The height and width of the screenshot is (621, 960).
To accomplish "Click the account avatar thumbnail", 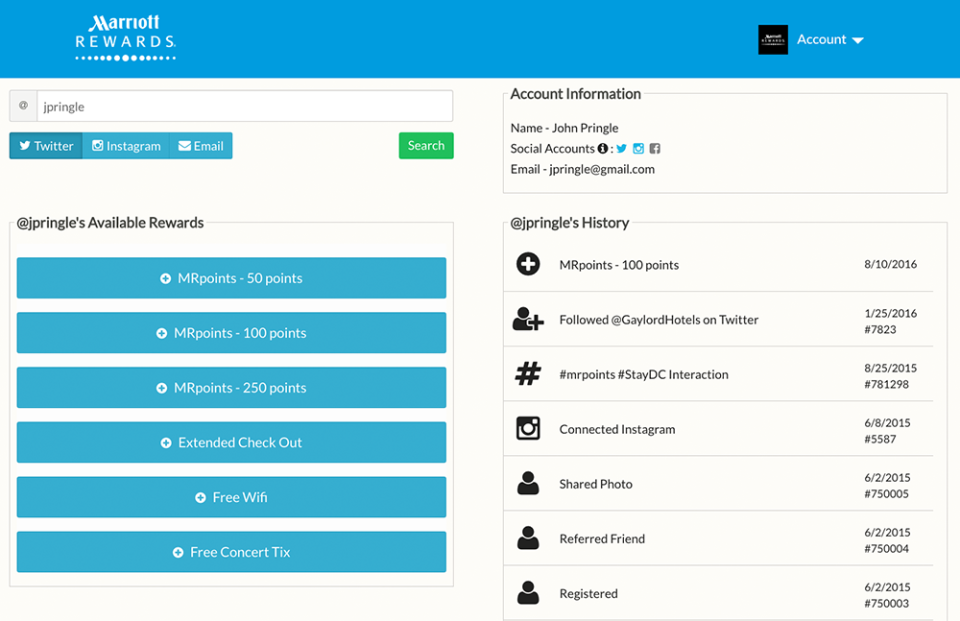I will (773, 40).
